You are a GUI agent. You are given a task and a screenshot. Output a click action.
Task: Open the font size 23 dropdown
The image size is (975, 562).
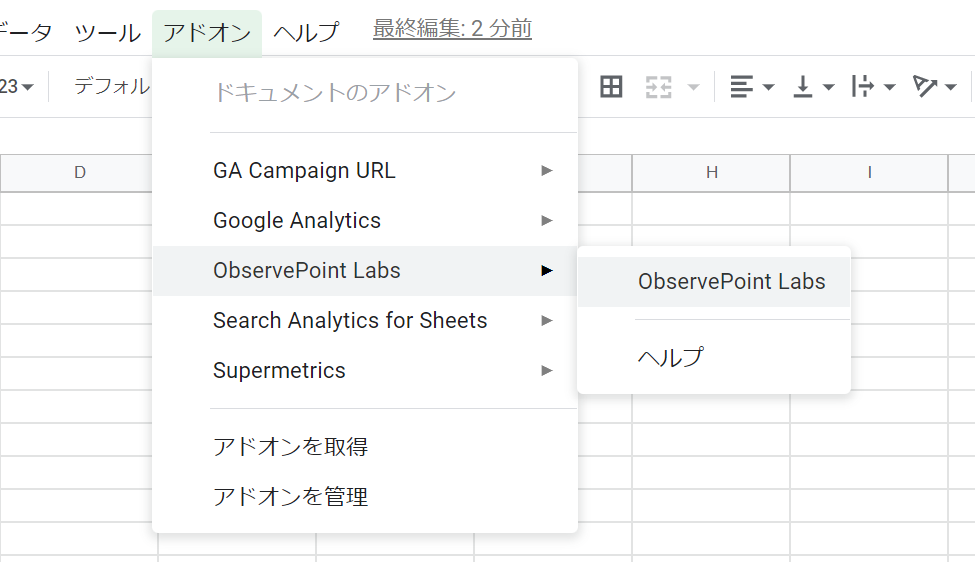(17, 86)
